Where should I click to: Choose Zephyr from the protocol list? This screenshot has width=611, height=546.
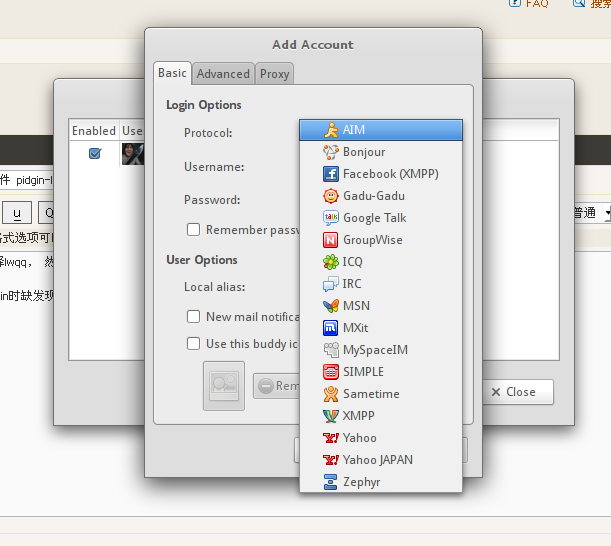(x=381, y=482)
